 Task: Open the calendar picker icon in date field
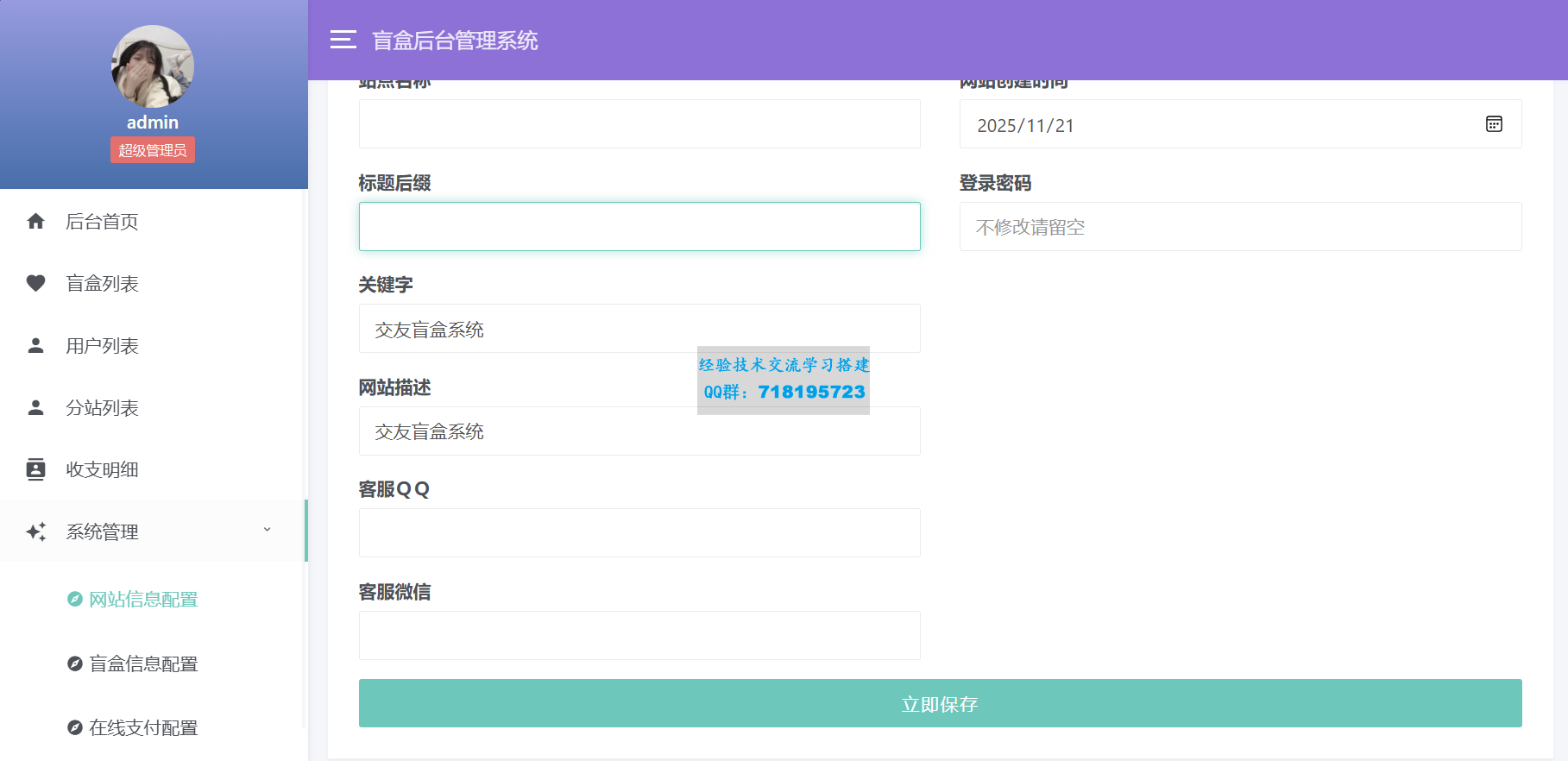[x=1494, y=124]
